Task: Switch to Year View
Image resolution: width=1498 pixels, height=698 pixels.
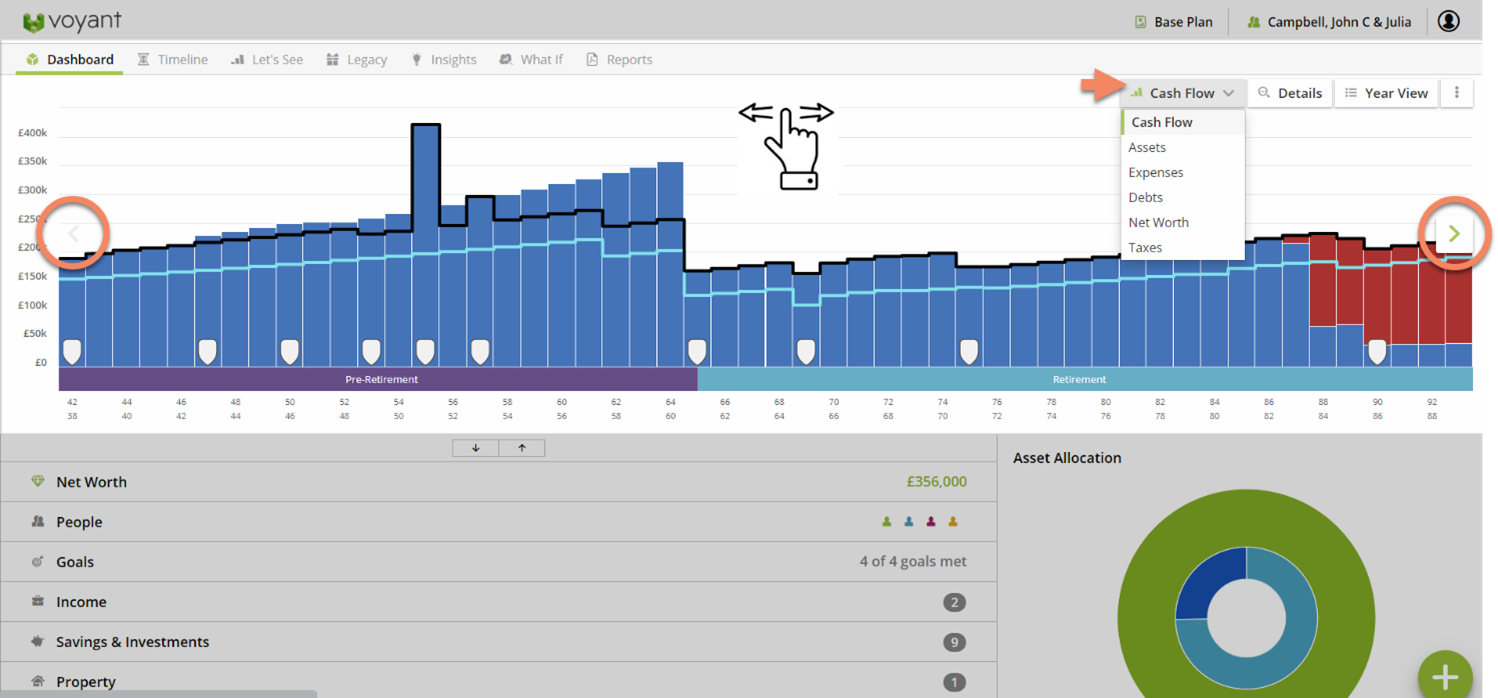Action: tap(1387, 93)
